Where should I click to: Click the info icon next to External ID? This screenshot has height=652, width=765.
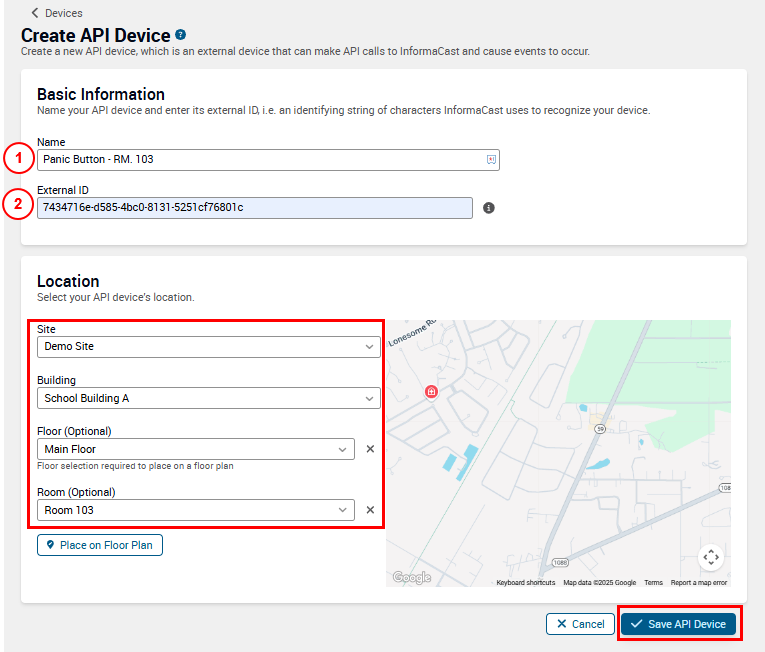point(489,208)
